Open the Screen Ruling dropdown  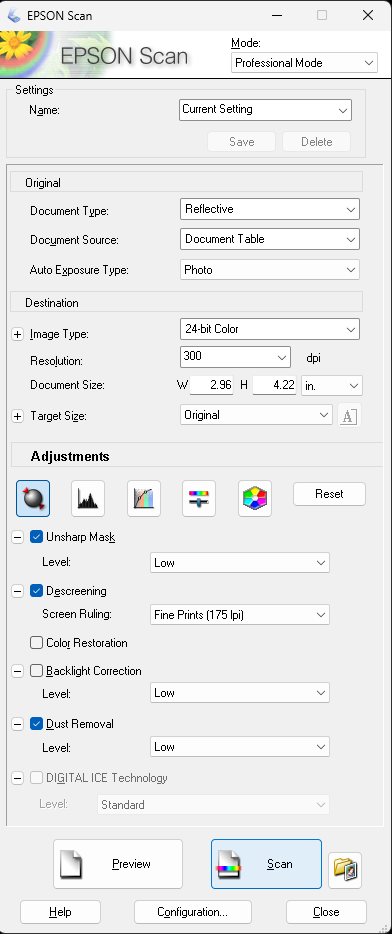(x=239, y=615)
